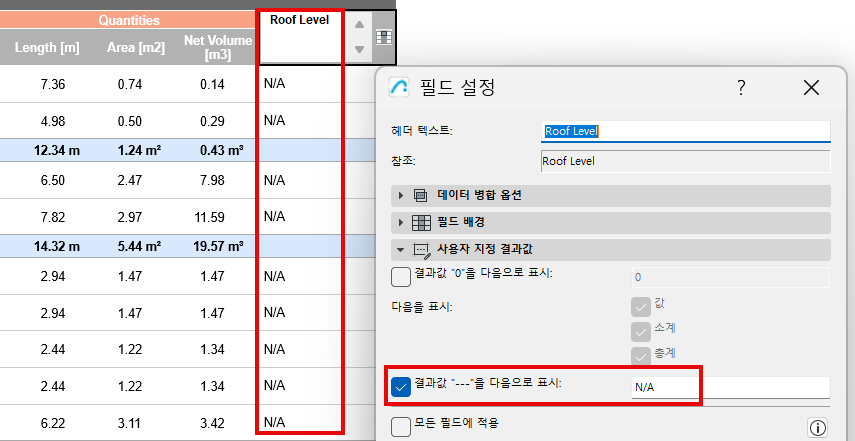855x441 pixels.
Task: Select length cell 6.50
Action: click(53, 180)
